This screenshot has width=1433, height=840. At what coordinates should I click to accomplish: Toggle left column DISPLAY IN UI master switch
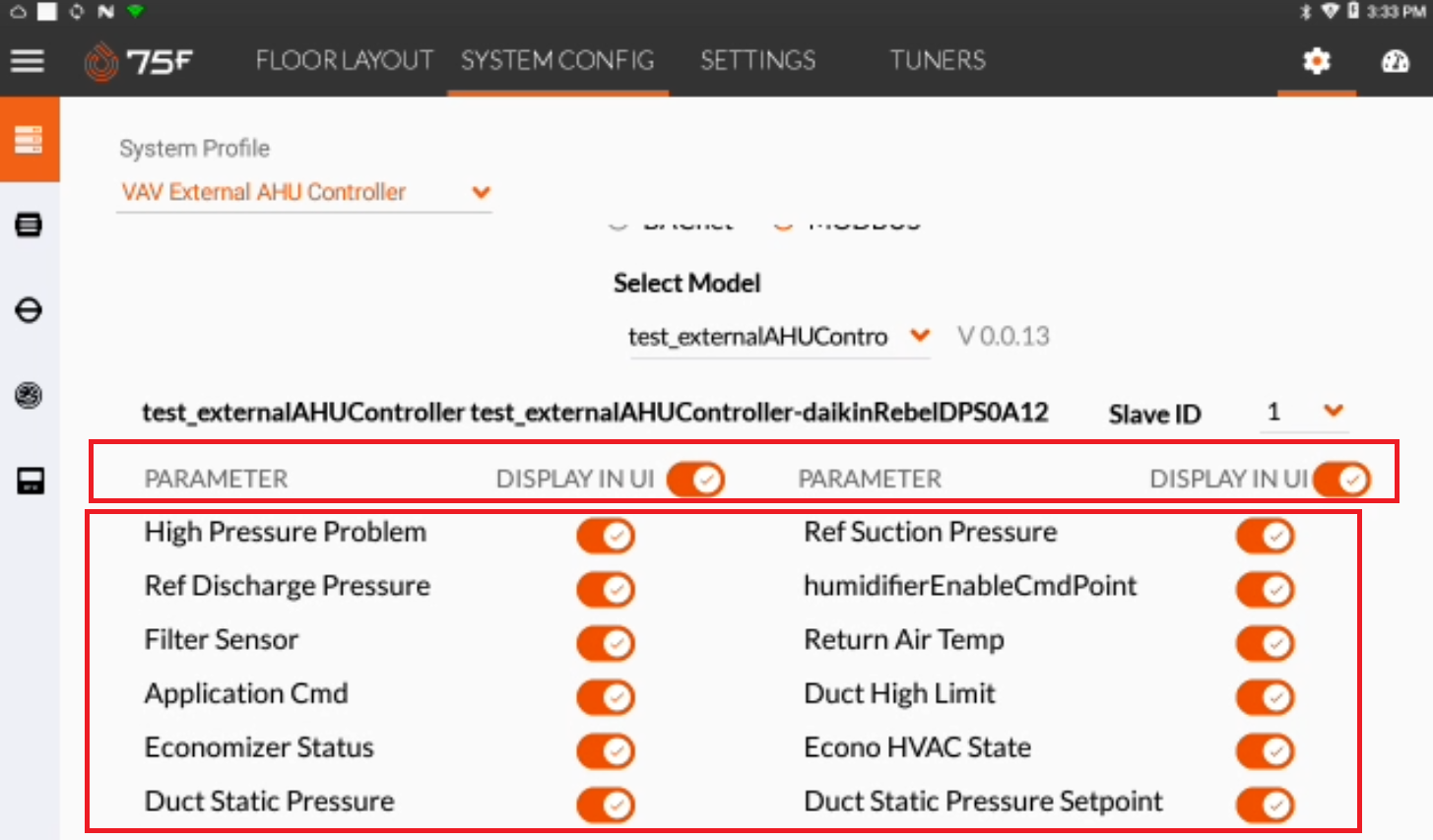click(695, 480)
